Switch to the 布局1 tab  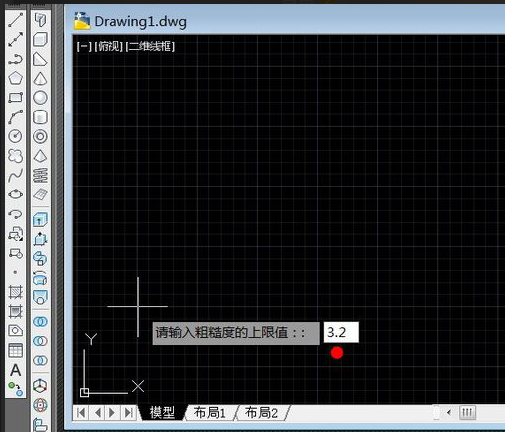click(210, 413)
